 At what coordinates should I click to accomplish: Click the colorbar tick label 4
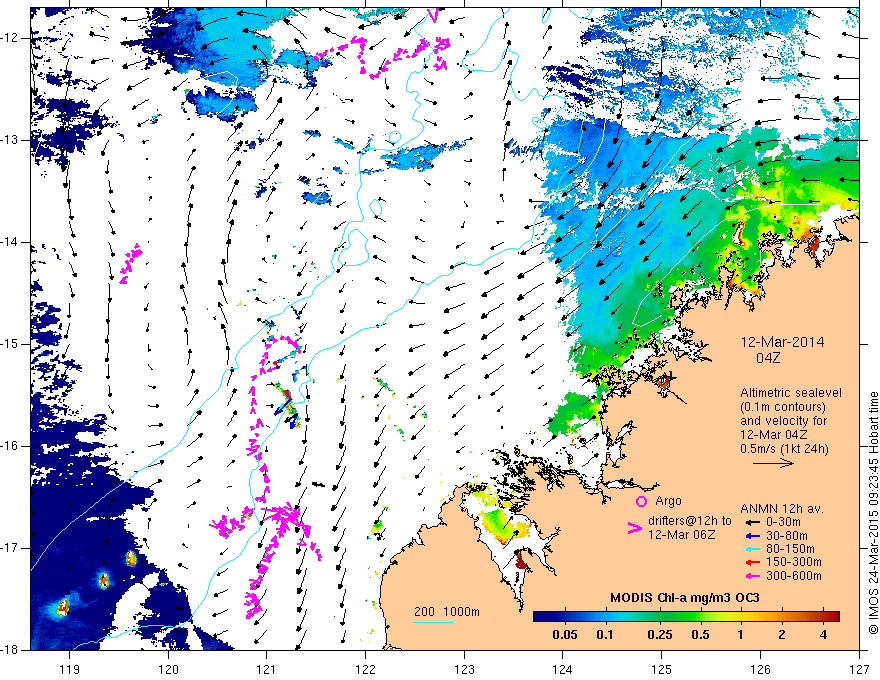click(x=823, y=635)
